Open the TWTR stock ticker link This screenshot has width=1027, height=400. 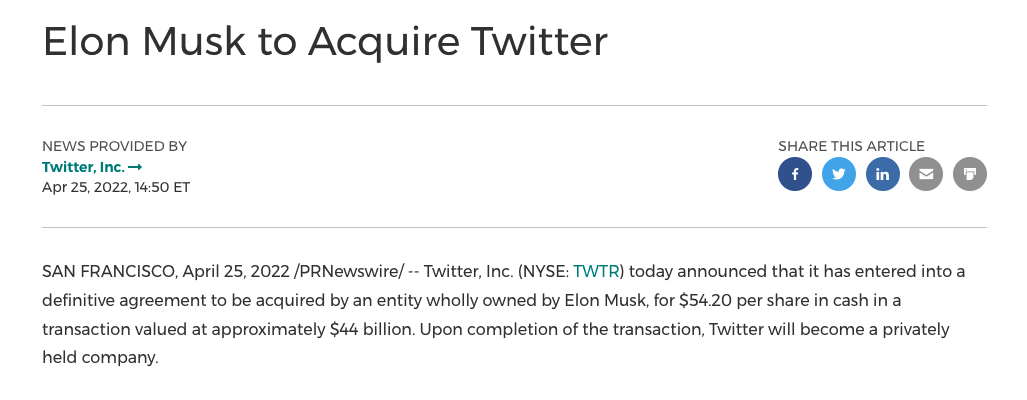tap(596, 271)
